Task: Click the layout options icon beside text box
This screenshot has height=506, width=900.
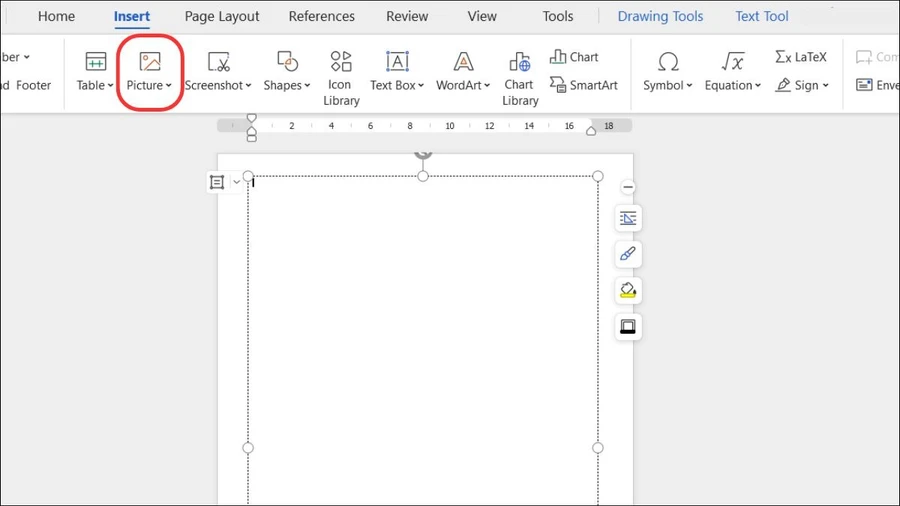Action: (217, 182)
